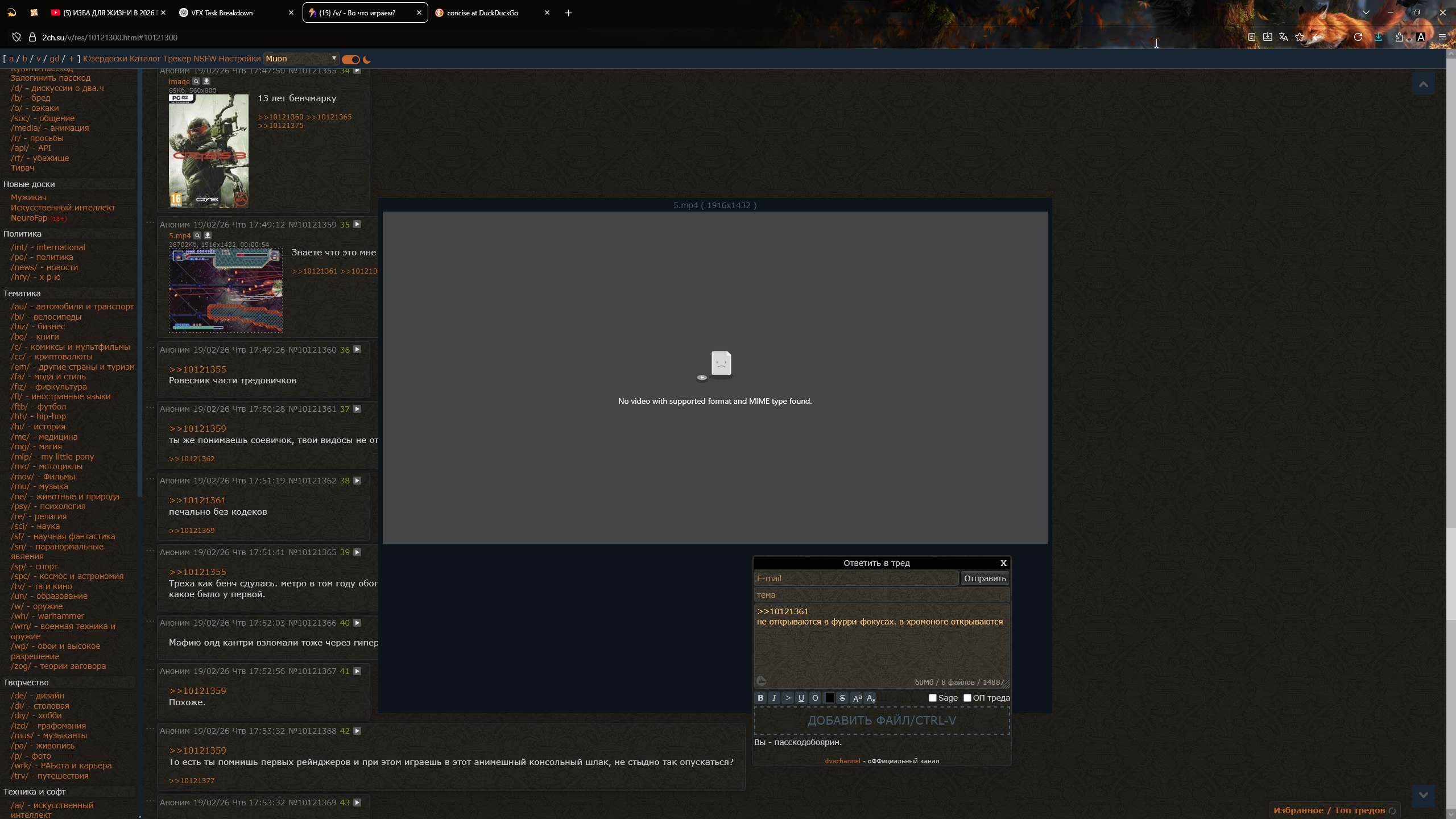Click the translate page icon
The width and height of the screenshot is (1456, 819).
1284,37
